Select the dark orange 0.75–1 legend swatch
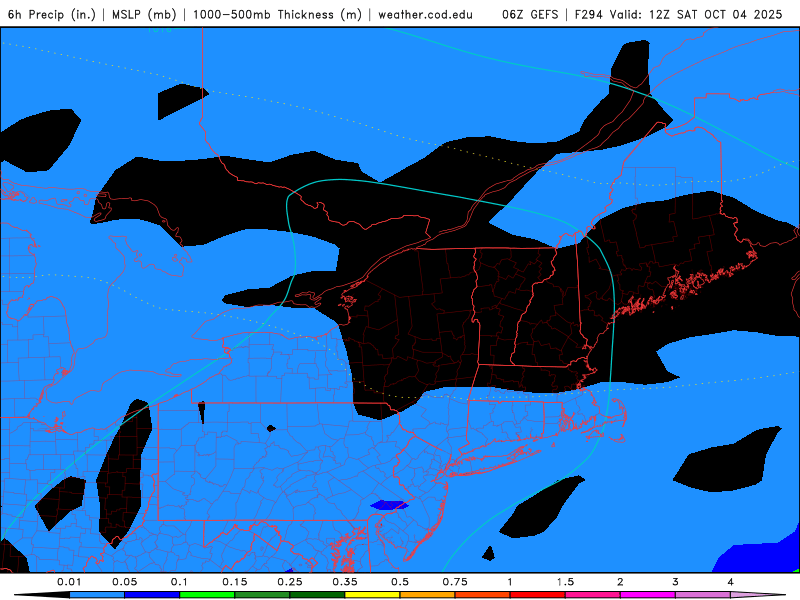This screenshot has height=600, width=800. [483, 595]
